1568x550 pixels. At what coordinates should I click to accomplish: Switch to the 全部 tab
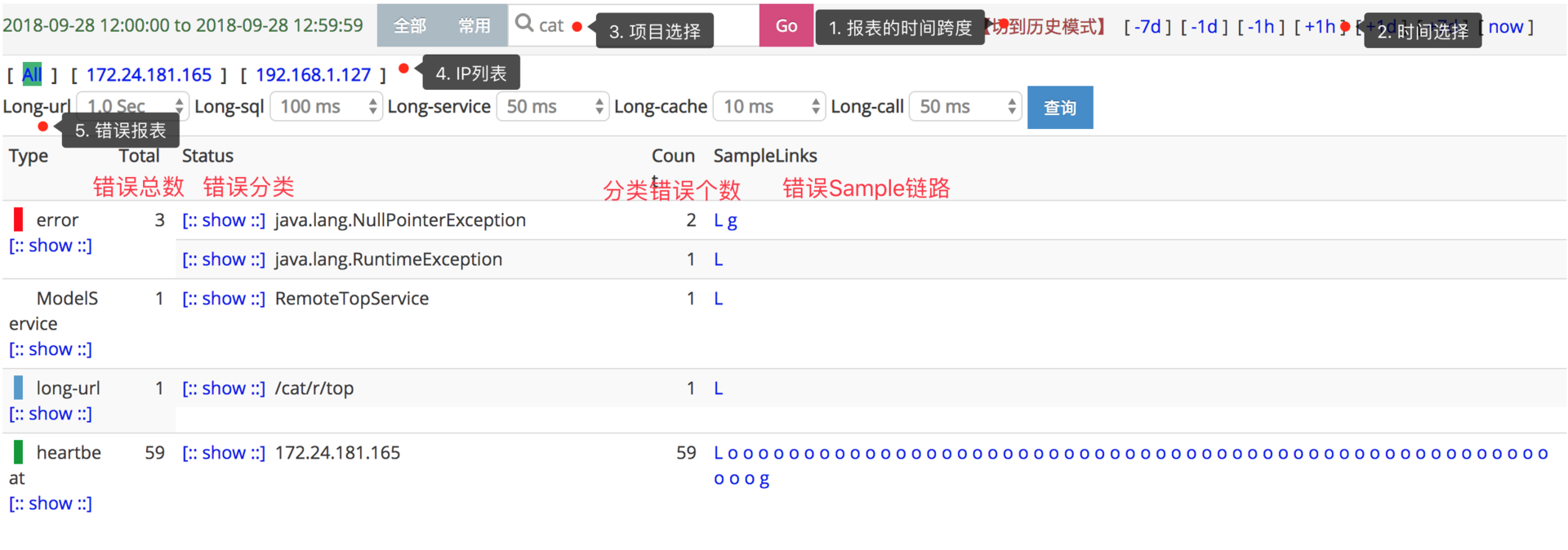(x=410, y=26)
